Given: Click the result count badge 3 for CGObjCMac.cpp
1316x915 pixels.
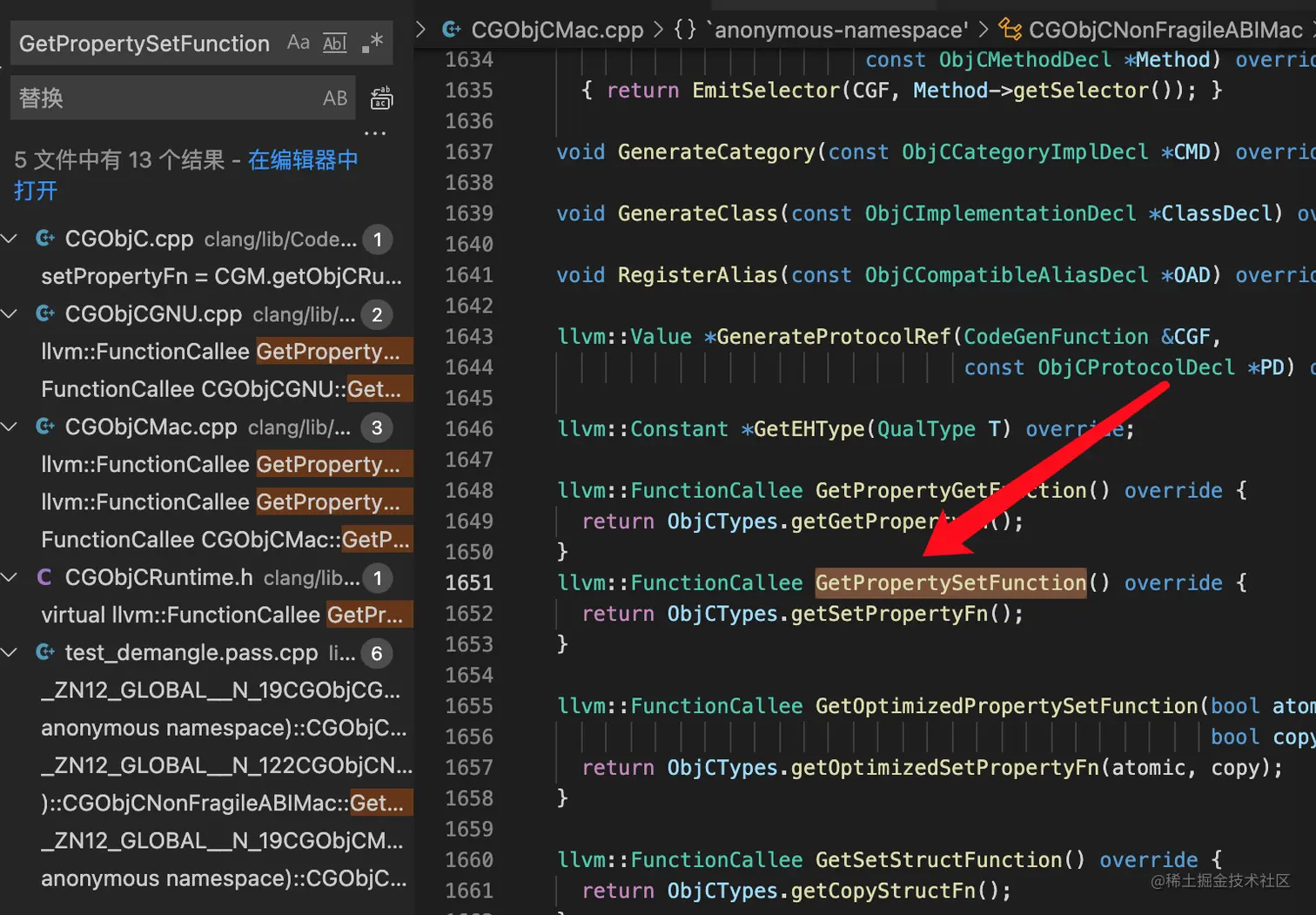Looking at the screenshot, I should (x=377, y=427).
